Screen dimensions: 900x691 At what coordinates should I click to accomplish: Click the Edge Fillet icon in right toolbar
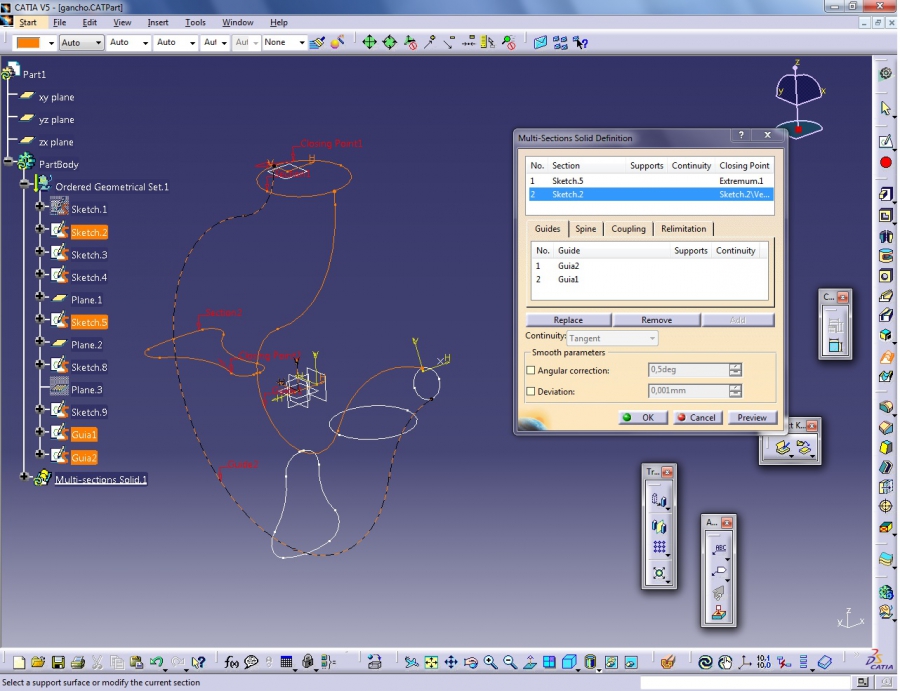(886, 406)
